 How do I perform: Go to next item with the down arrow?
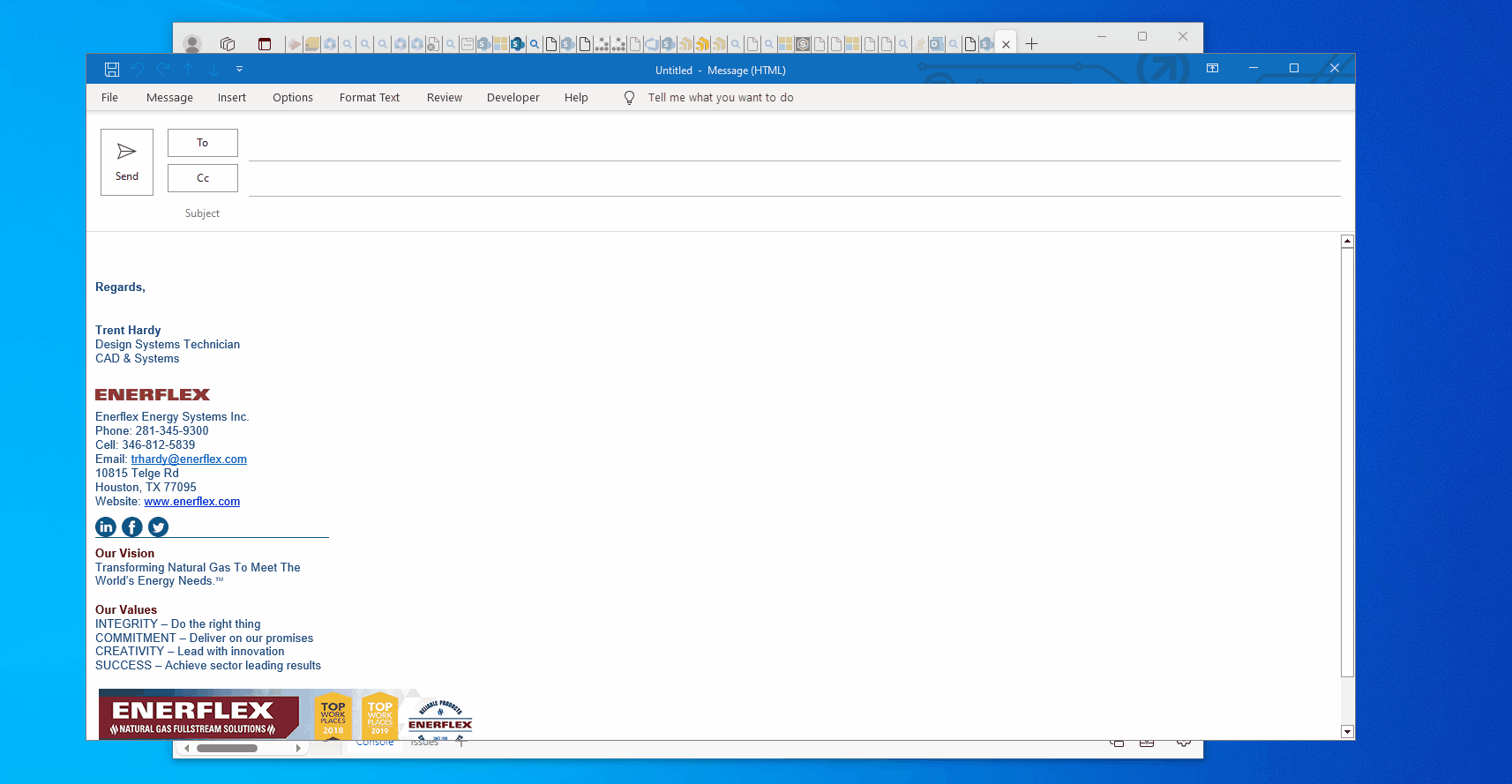[x=214, y=69]
